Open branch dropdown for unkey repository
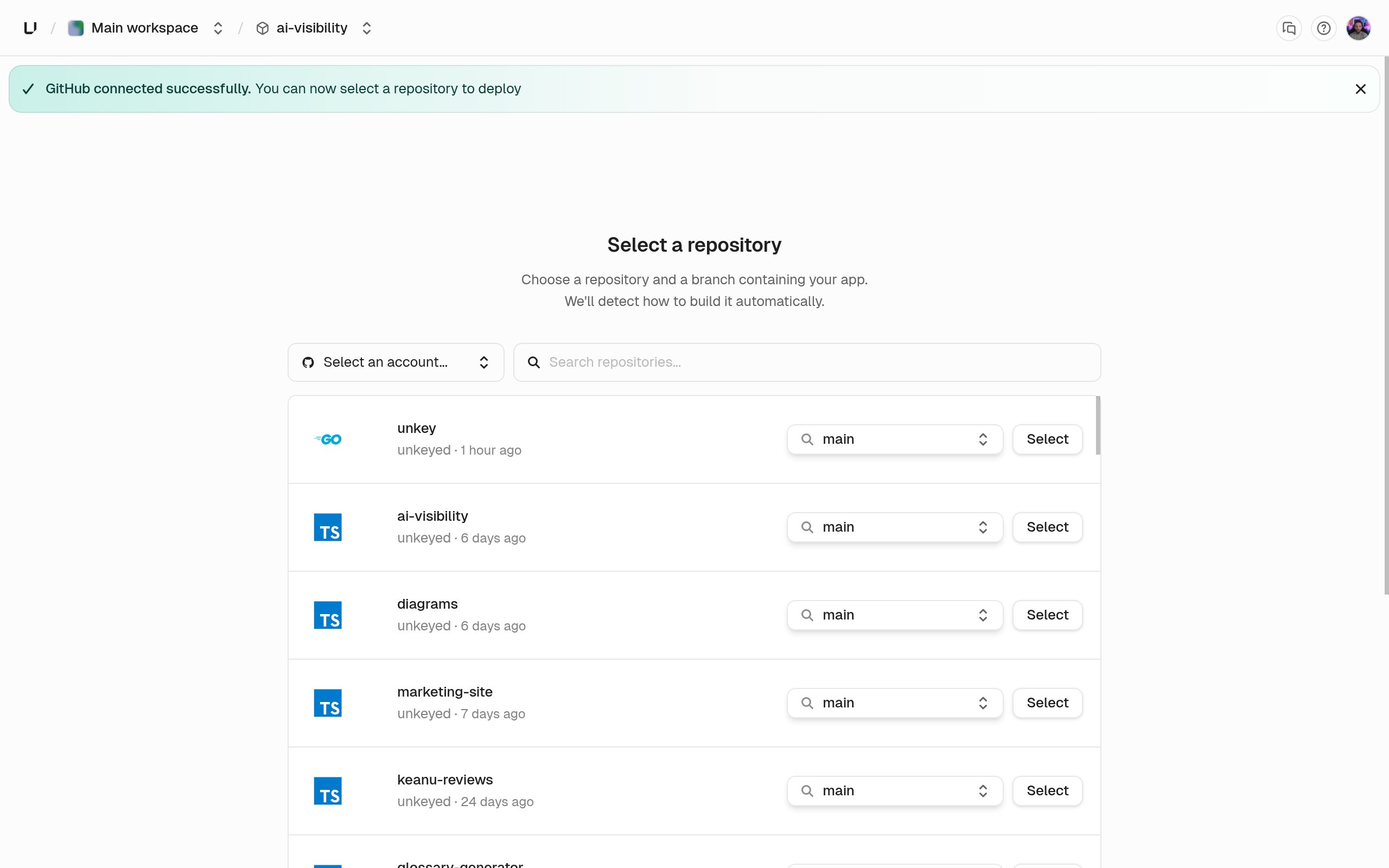The height and width of the screenshot is (868, 1389). (x=895, y=439)
